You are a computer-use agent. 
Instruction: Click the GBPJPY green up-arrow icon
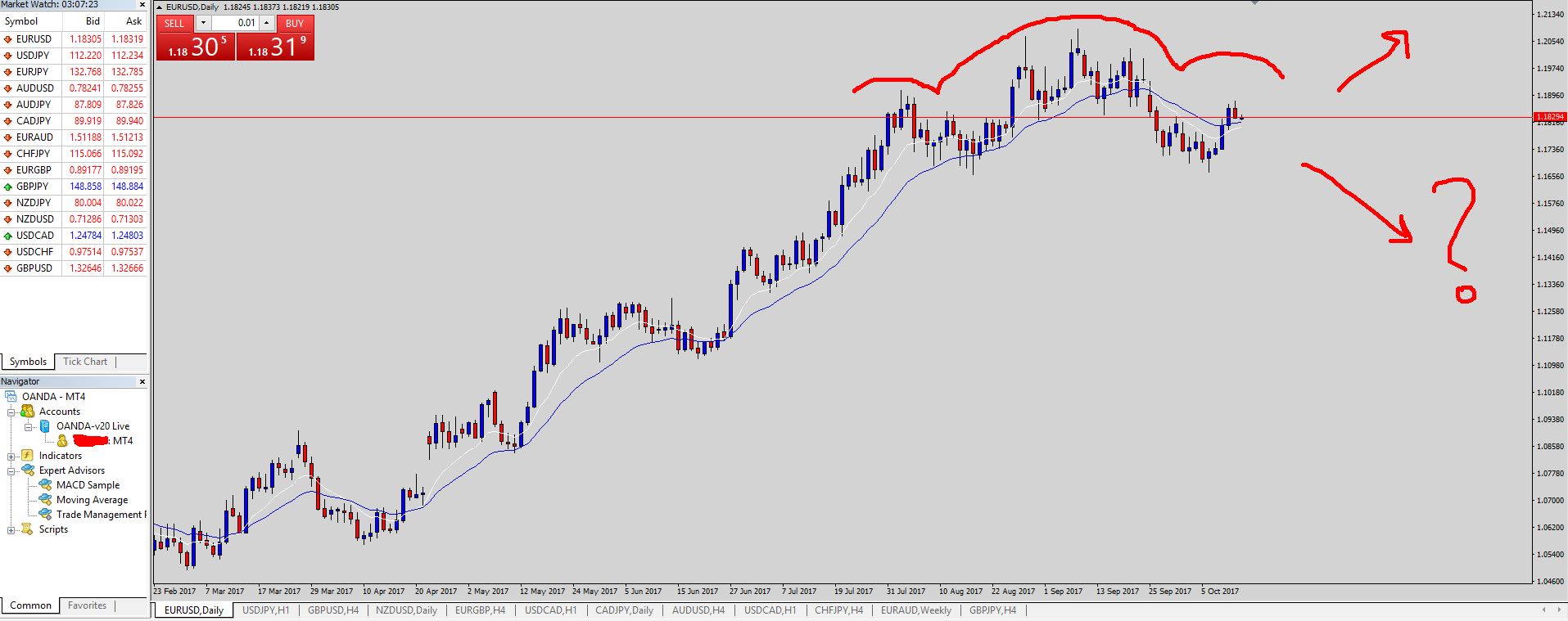8,187
